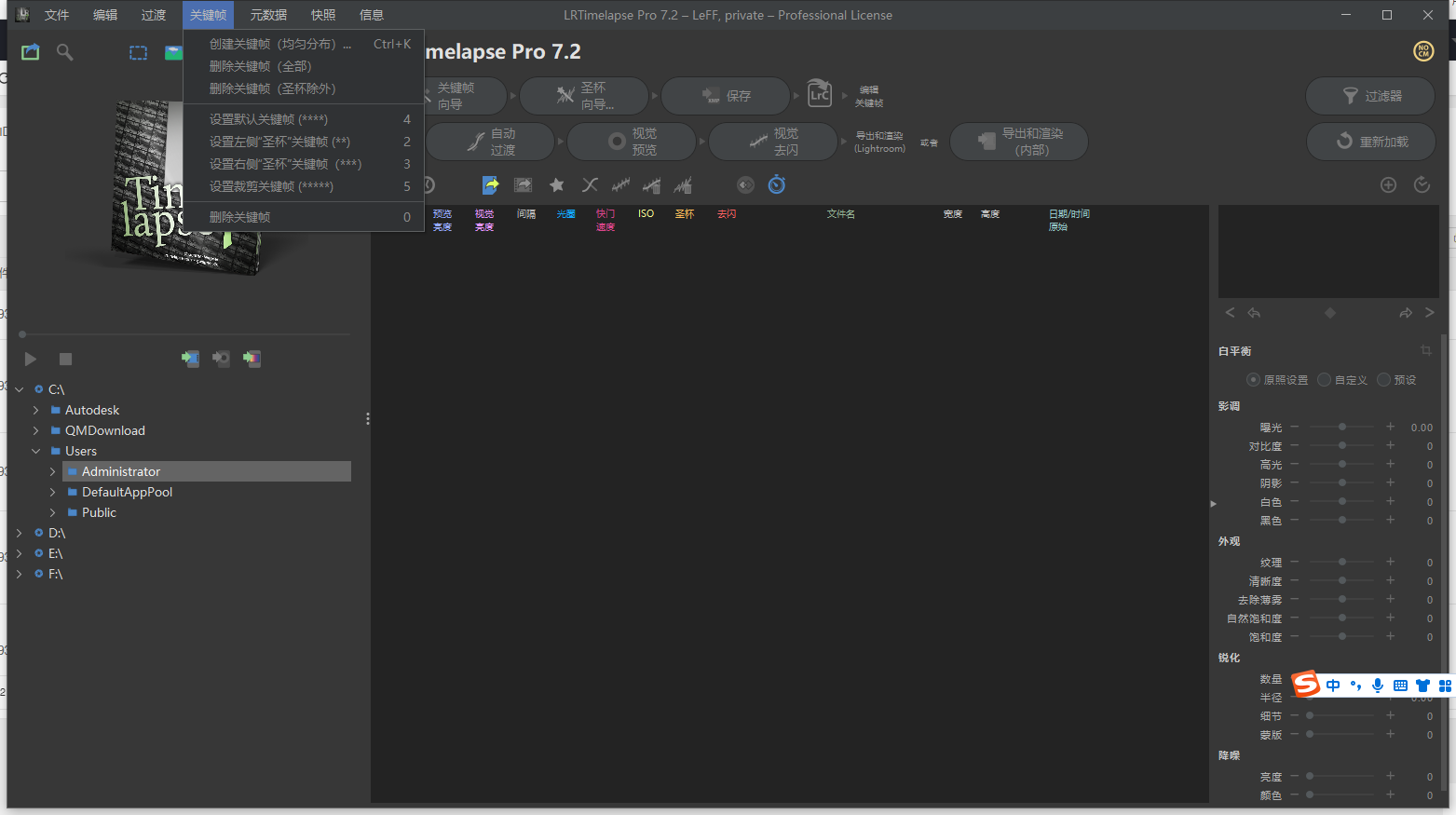Click the star rating icon in table toolbar
The height and width of the screenshot is (815, 1456).
(557, 184)
